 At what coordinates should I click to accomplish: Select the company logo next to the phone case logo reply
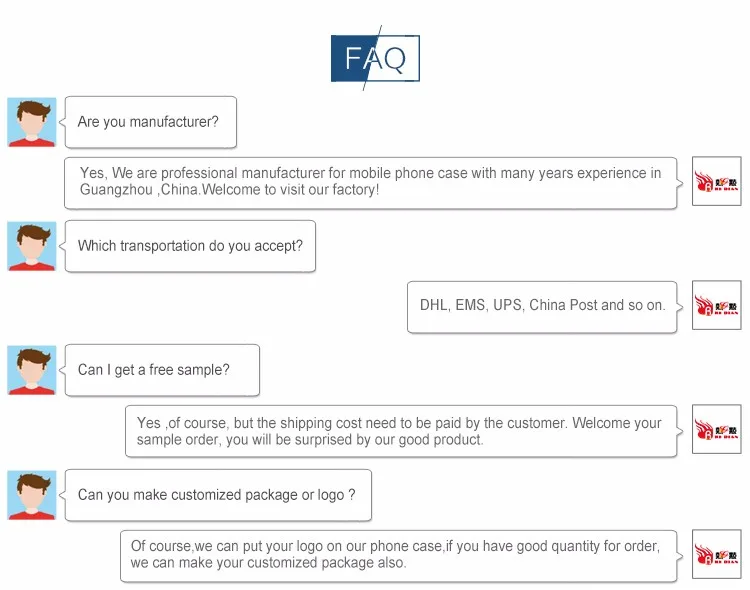click(x=716, y=555)
